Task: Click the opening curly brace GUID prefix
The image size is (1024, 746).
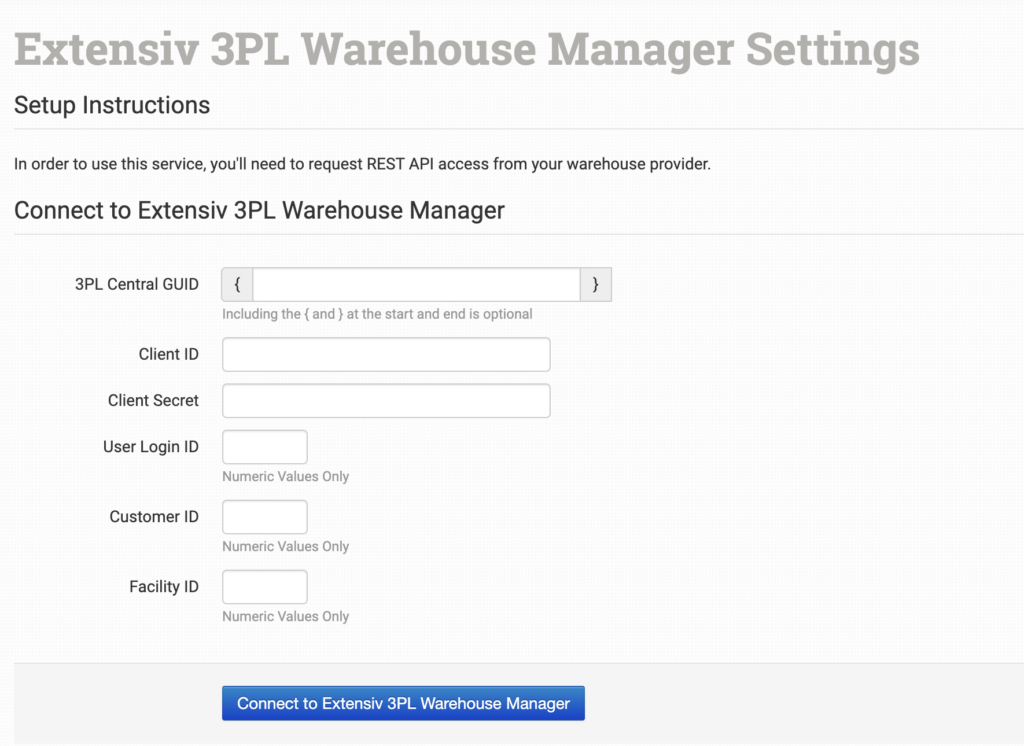Action: tap(237, 285)
